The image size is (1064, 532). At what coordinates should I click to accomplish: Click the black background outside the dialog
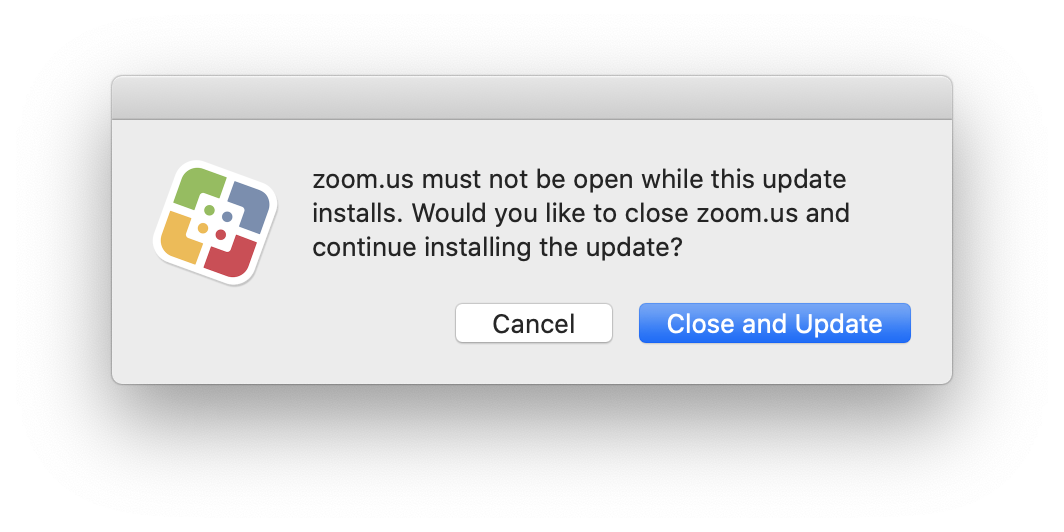point(531,460)
